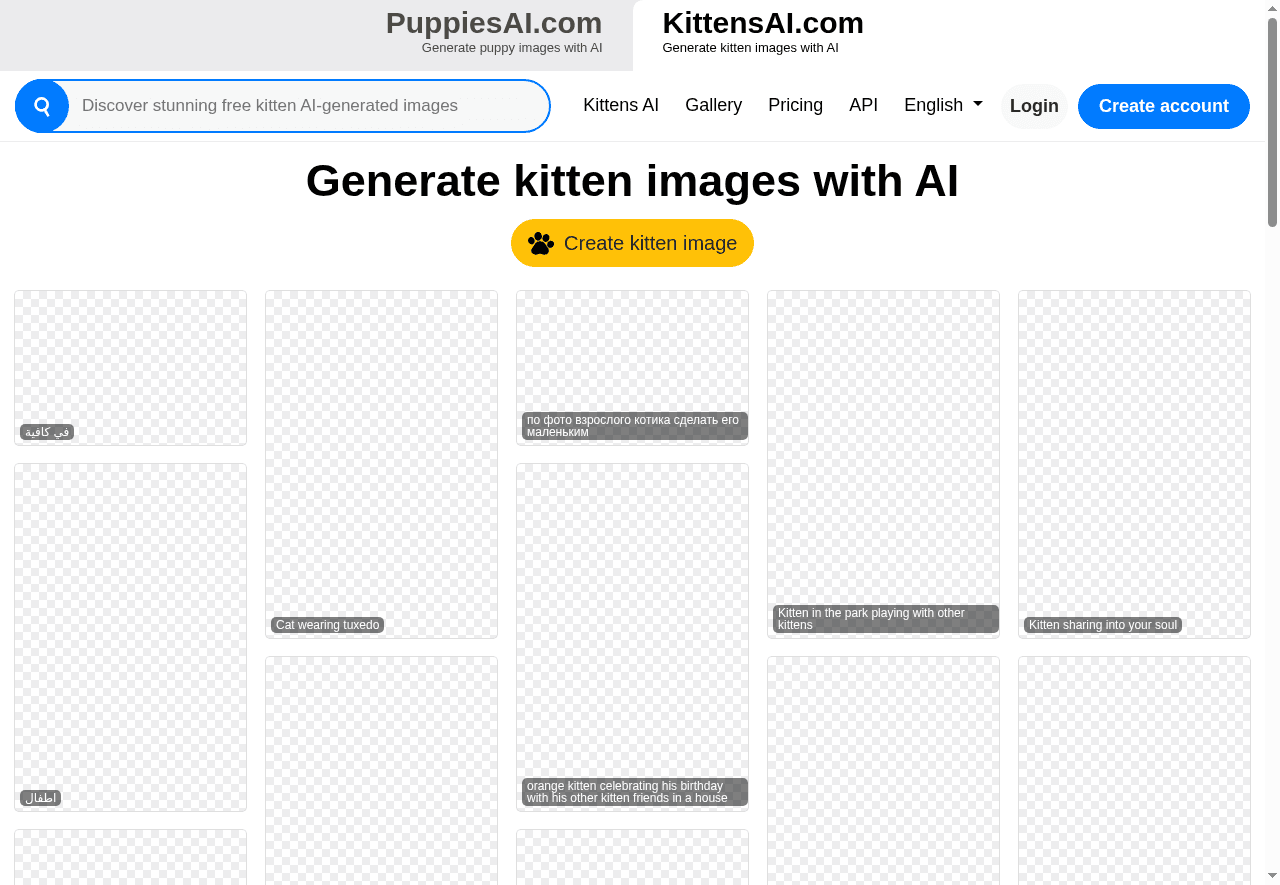Open the Gallery page
The height and width of the screenshot is (885, 1280).
coord(713,105)
